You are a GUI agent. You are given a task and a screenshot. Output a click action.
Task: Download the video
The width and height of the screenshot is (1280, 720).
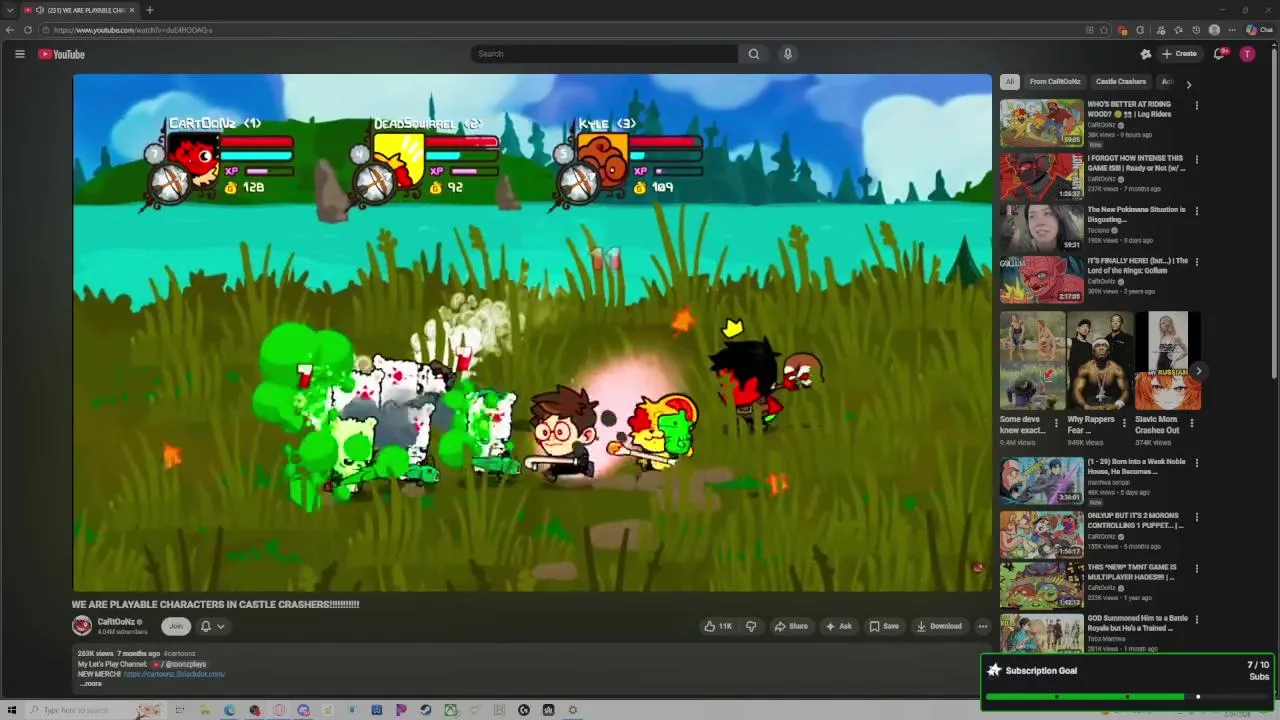[939, 626]
